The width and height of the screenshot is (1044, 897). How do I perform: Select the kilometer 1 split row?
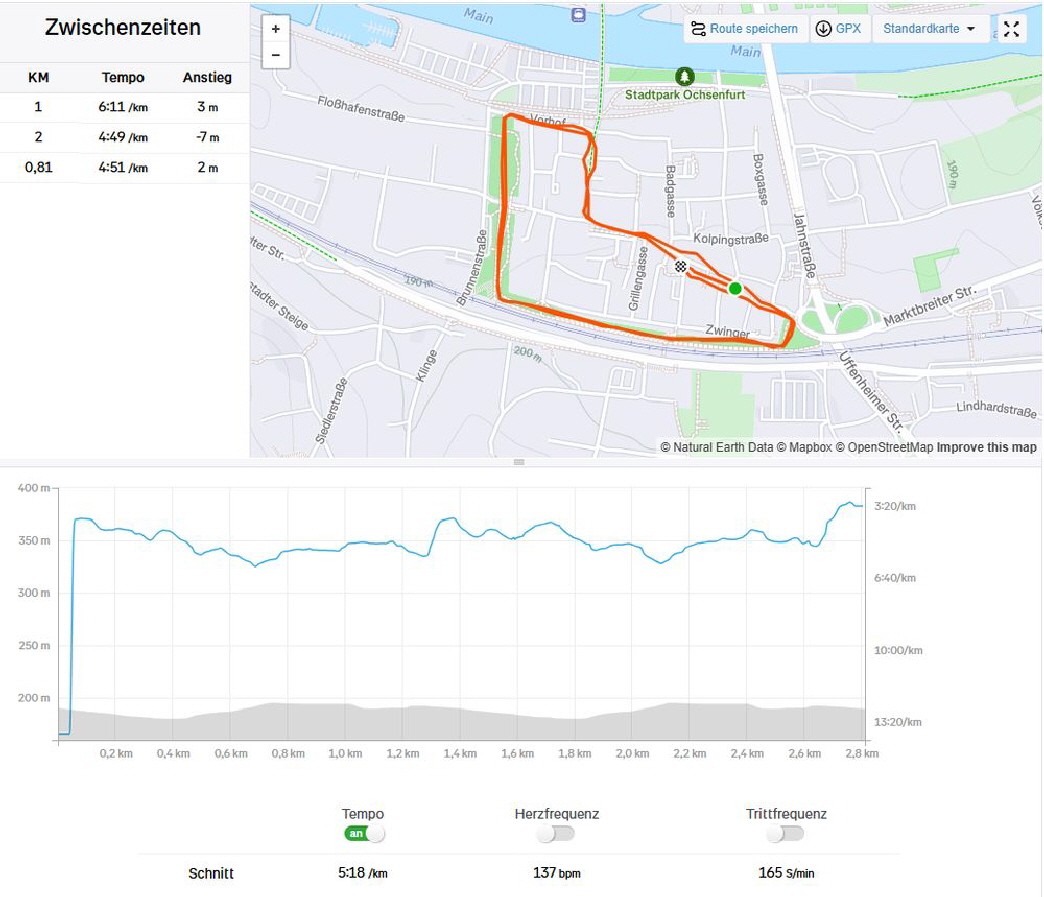pos(124,106)
